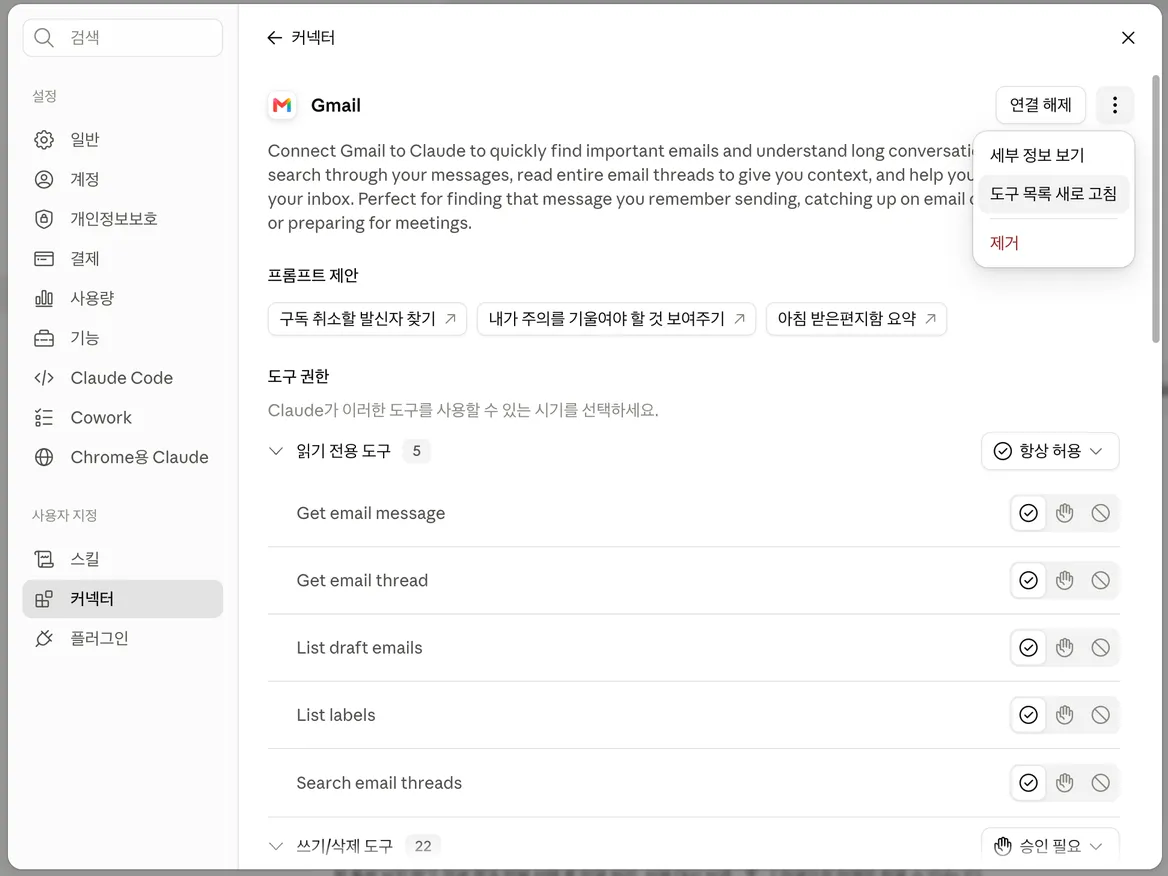Open 결제 billing settings
Viewport: 1168px width, 876px height.
[123, 258]
